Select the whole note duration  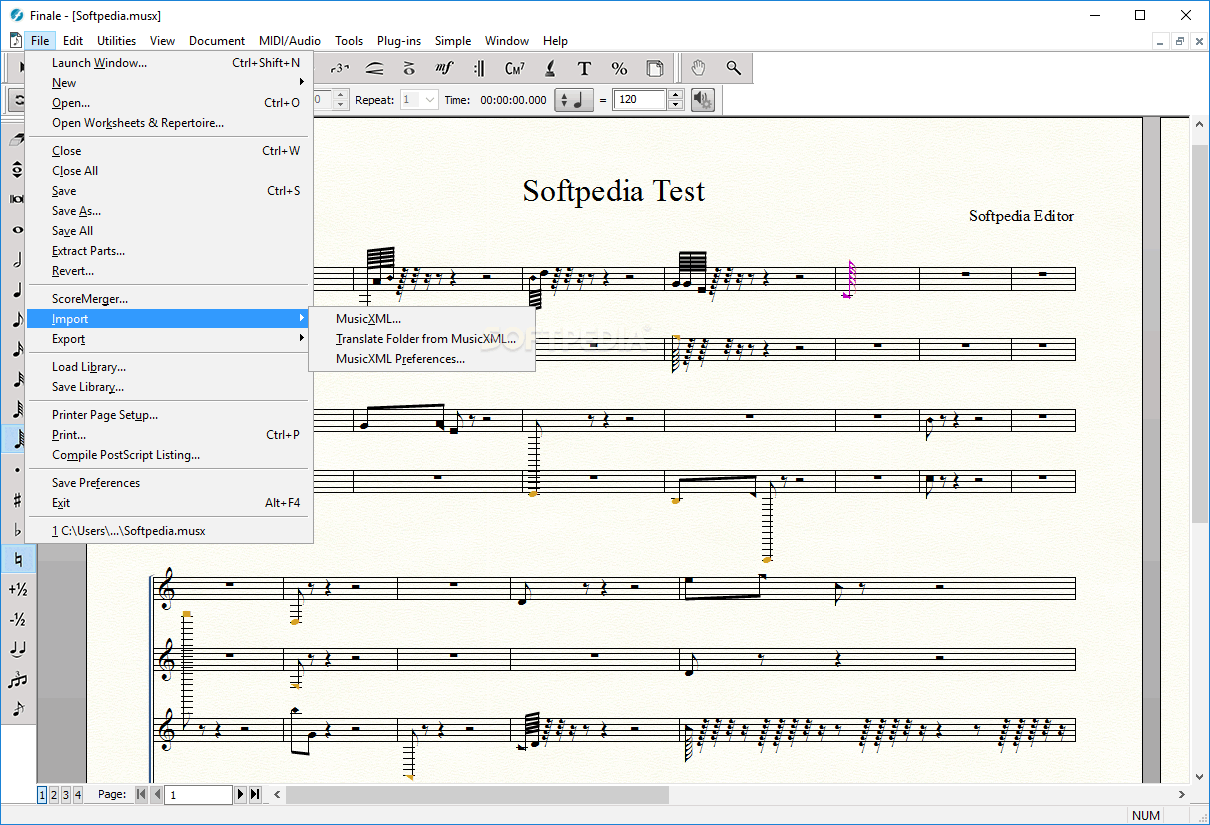coord(17,229)
